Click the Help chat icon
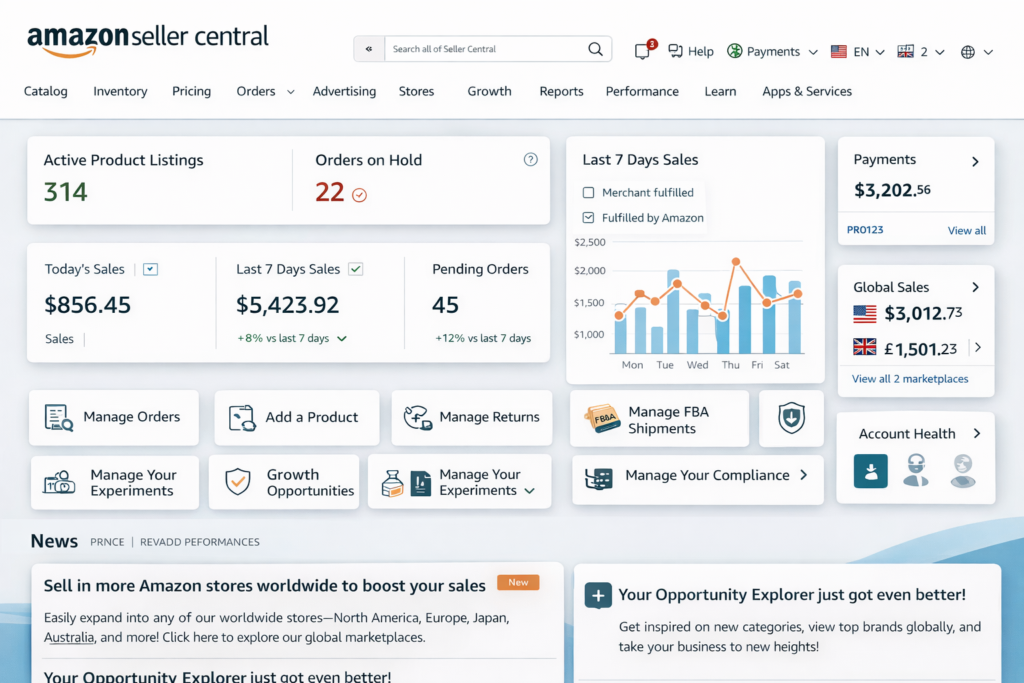Screen dimensions: 1024x683 coord(675,51)
